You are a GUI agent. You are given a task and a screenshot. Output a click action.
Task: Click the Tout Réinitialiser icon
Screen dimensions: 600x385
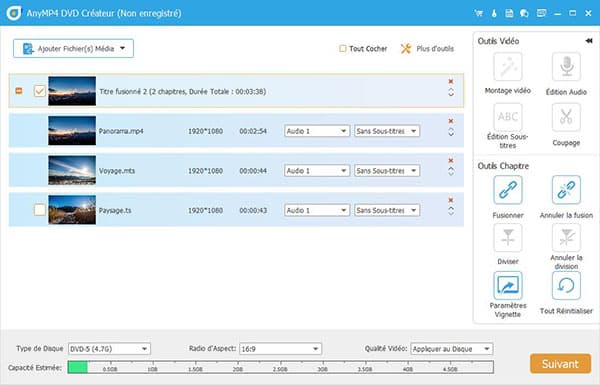(x=566, y=285)
